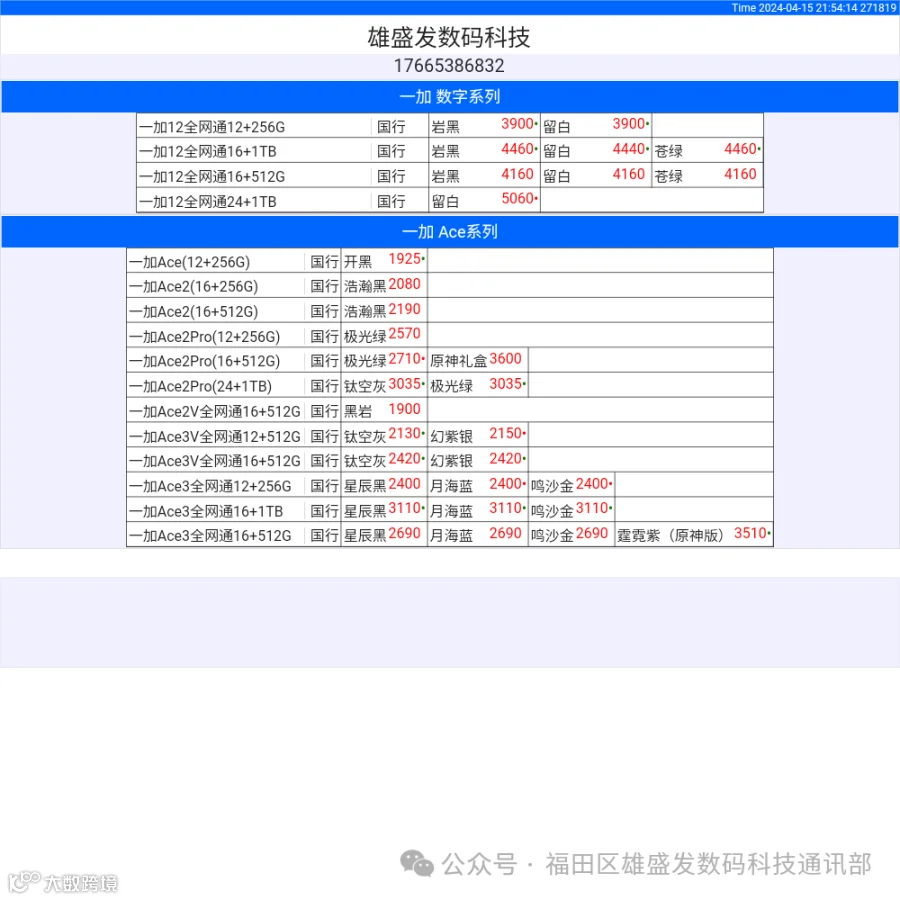The image size is (900, 900).
Task: Click 星辰黑 price 2400
Action: pos(405,484)
